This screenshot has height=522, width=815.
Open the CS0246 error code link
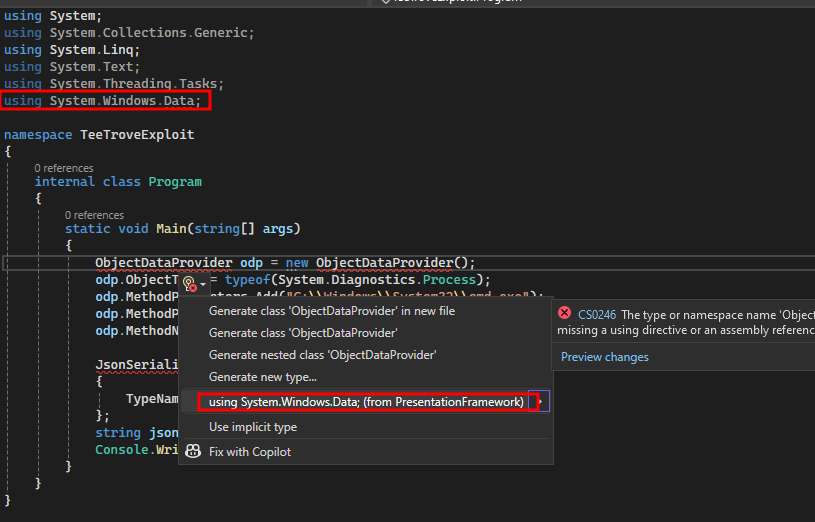pos(597,314)
